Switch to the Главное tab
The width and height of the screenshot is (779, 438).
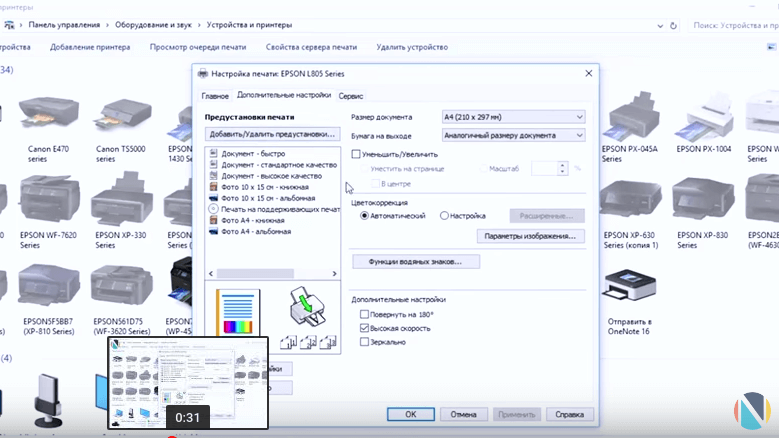tap(215, 96)
